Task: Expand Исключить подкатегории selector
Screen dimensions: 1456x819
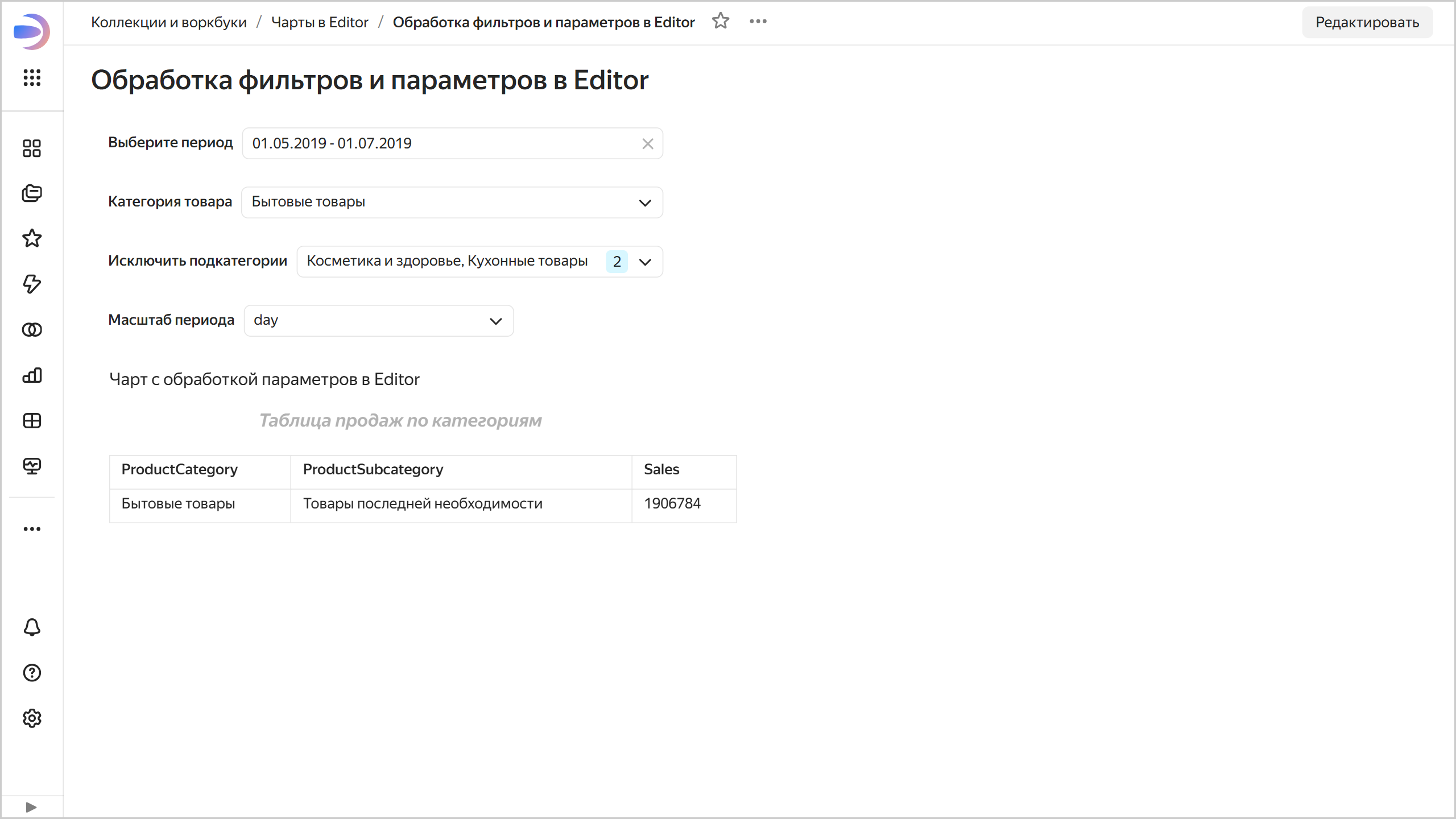Action: coord(479,262)
